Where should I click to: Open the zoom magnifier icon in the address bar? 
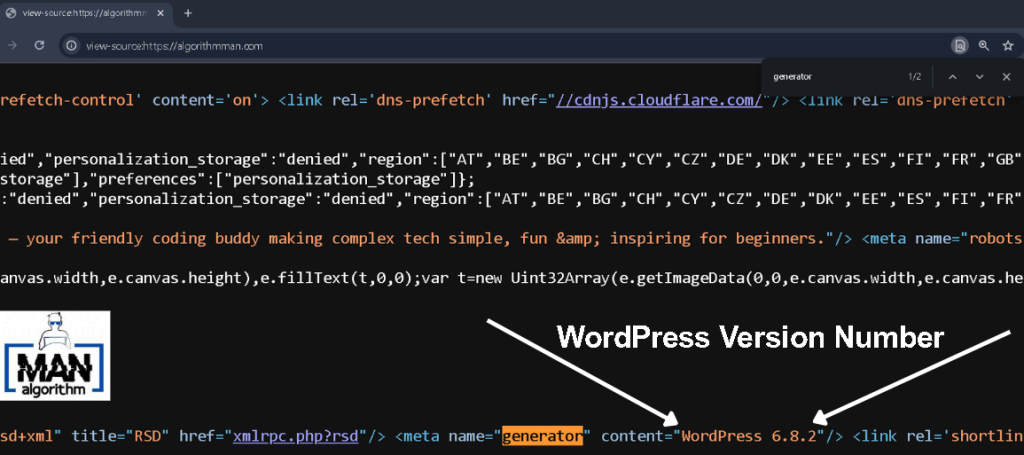[984, 46]
